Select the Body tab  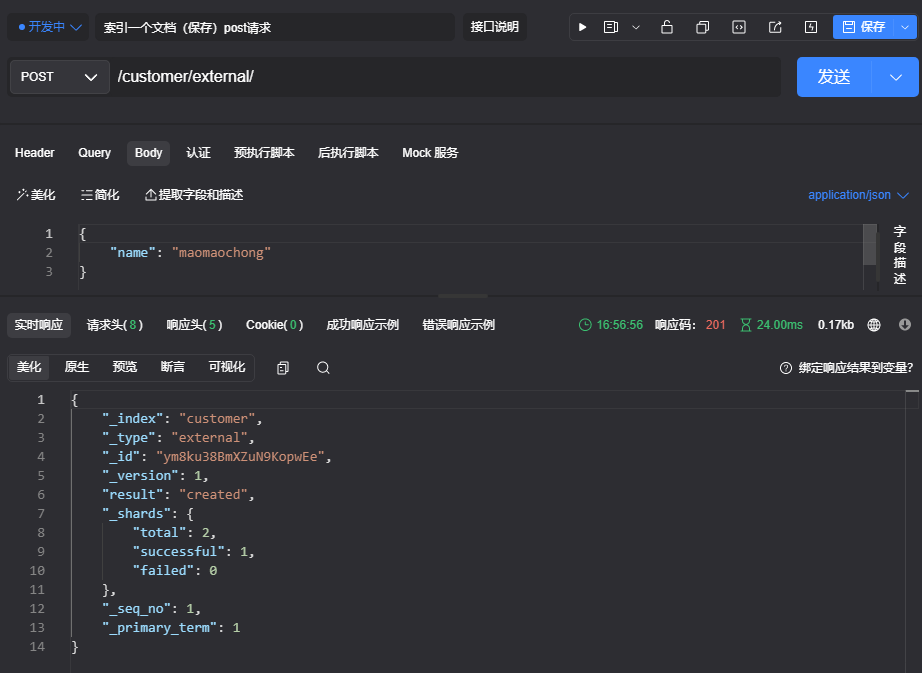[x=148, y=153]
